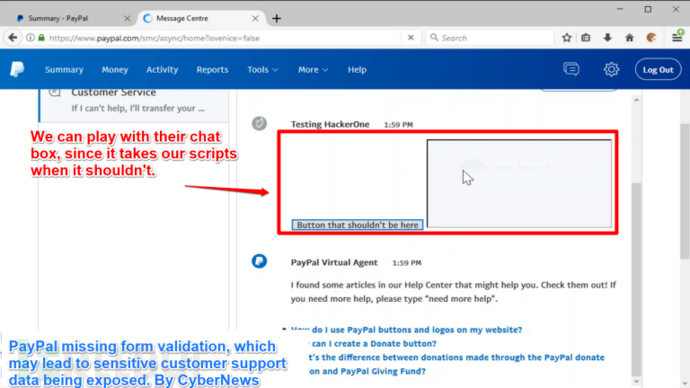Image resolution: width=690 pixels, height=388 pixels.
Task: Open the Help menu item
Action: [x=357, y=70]
